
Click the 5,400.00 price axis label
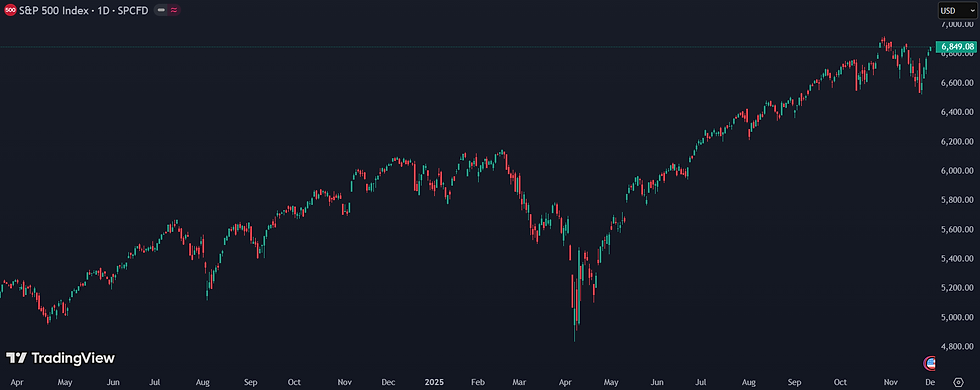tap(959, 259)
